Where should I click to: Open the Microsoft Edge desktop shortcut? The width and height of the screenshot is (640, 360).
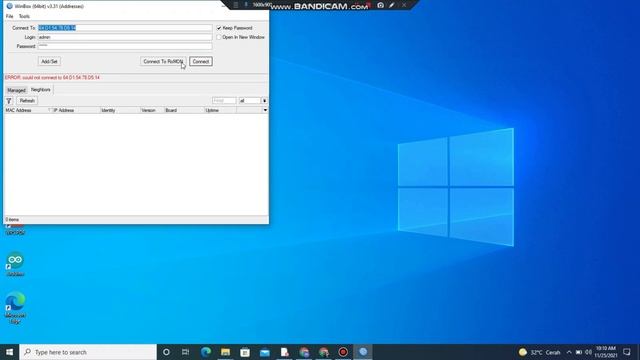(15, 307)
